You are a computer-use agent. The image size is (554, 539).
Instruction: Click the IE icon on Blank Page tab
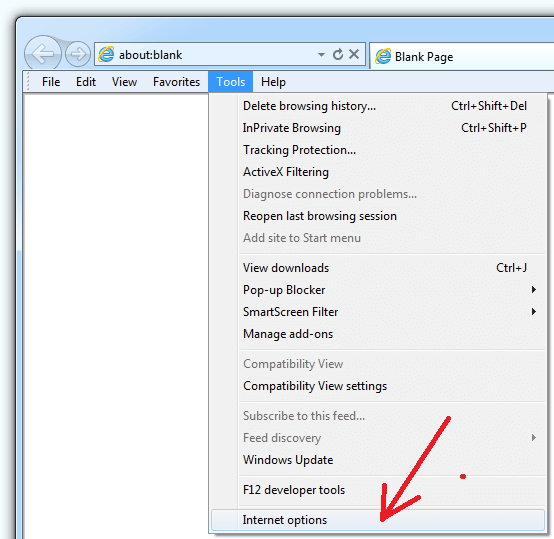(383, 56)
